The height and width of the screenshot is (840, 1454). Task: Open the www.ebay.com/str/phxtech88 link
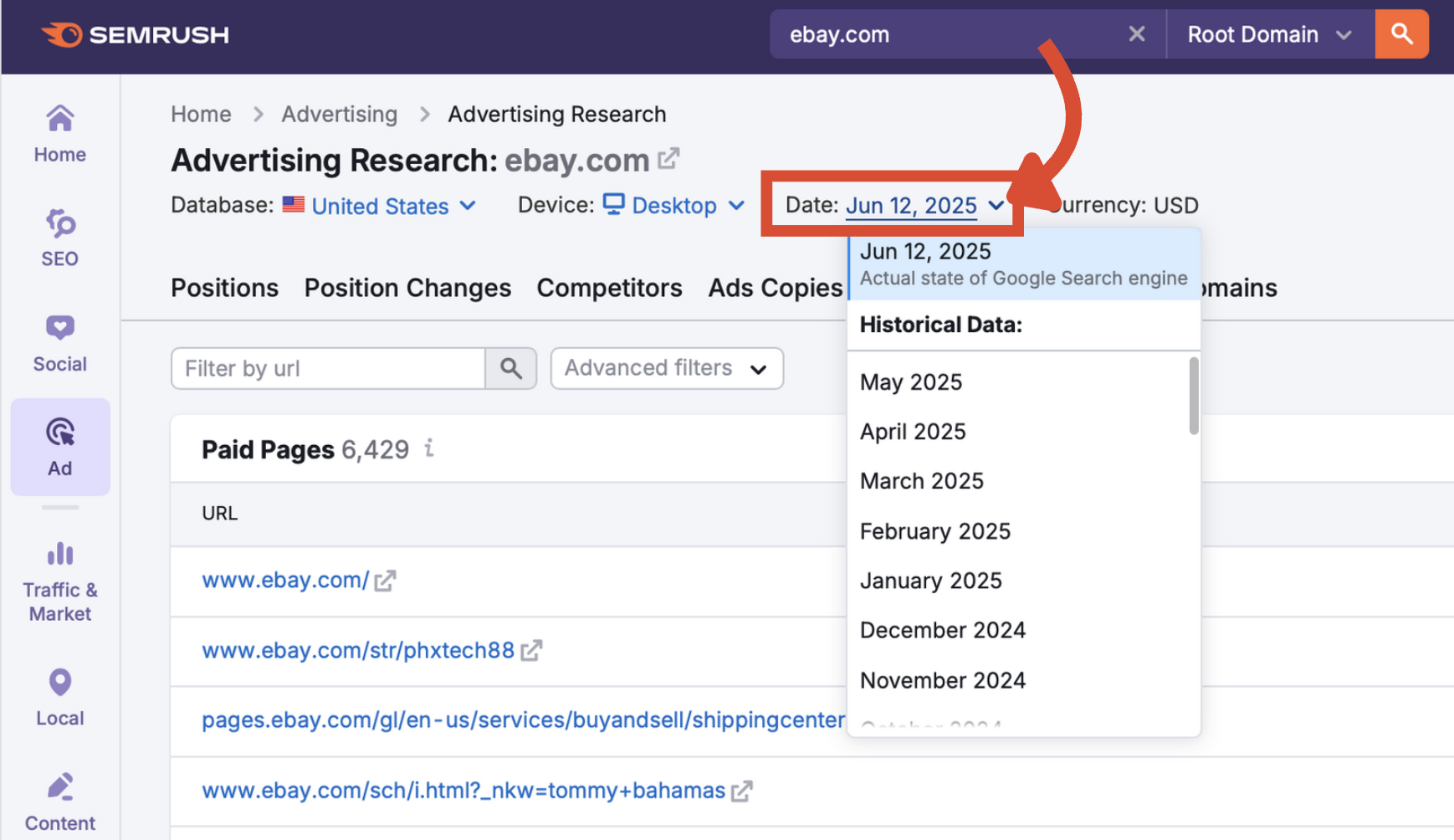point(358,650)
